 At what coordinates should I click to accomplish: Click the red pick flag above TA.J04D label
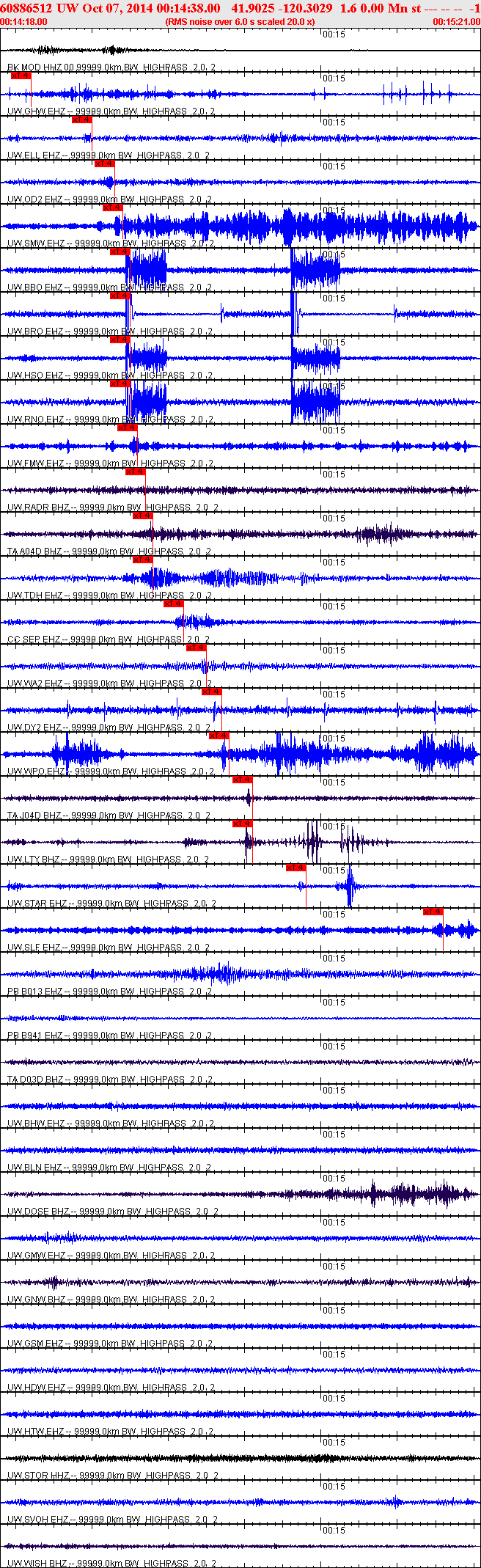click(x=242, y=779)
